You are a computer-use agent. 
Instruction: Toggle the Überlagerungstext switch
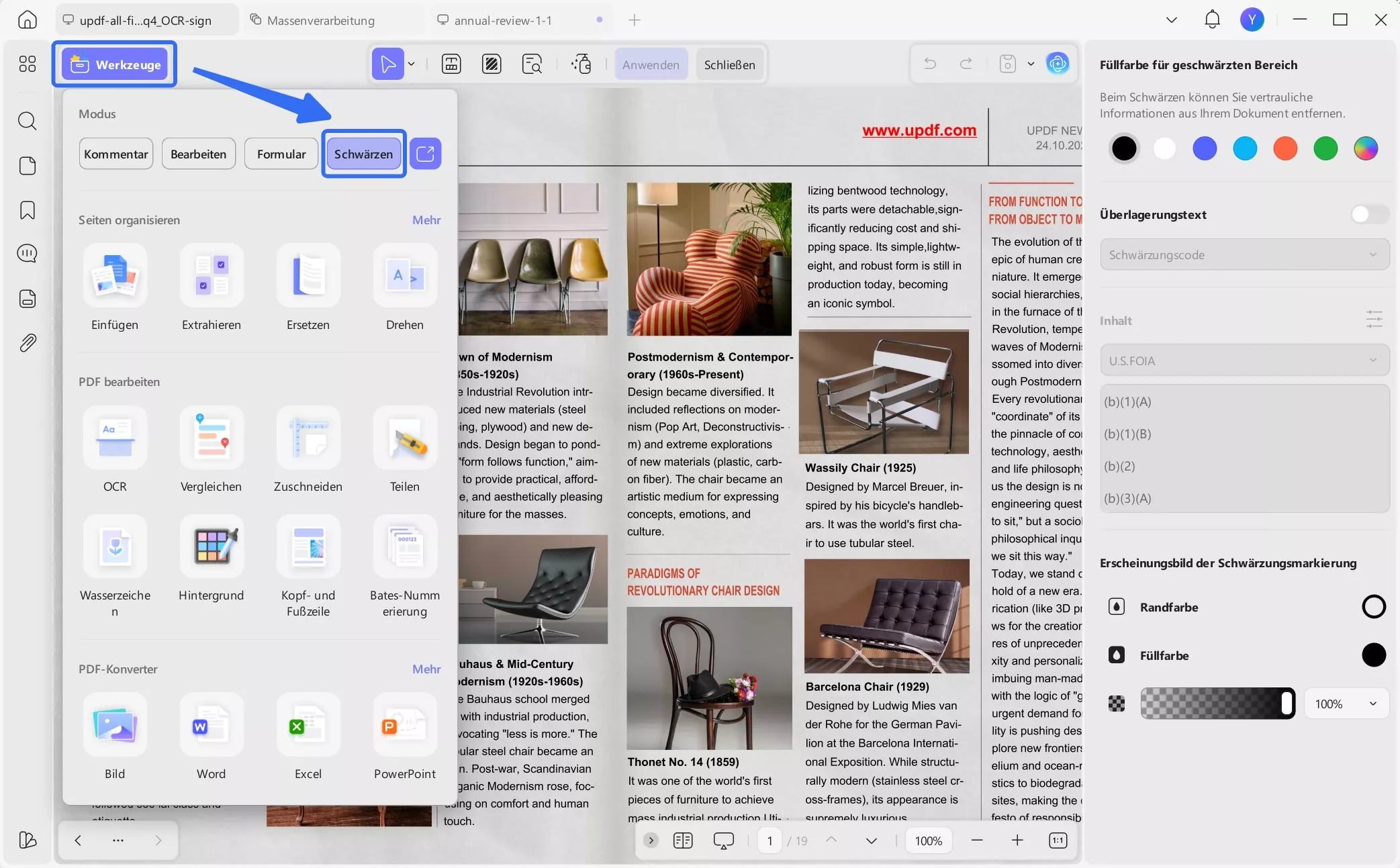click(x=1368, y=215)
